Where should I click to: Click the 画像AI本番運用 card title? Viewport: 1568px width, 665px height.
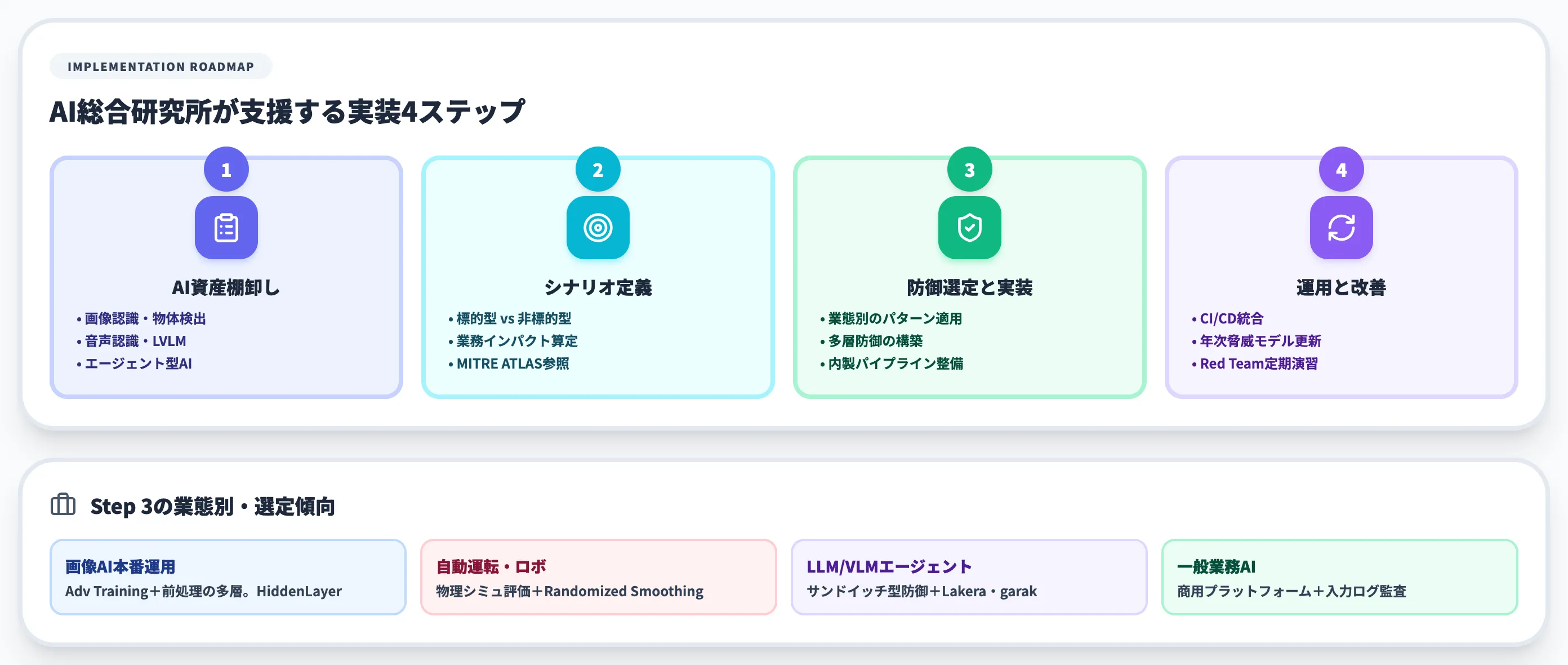[121, 566]
